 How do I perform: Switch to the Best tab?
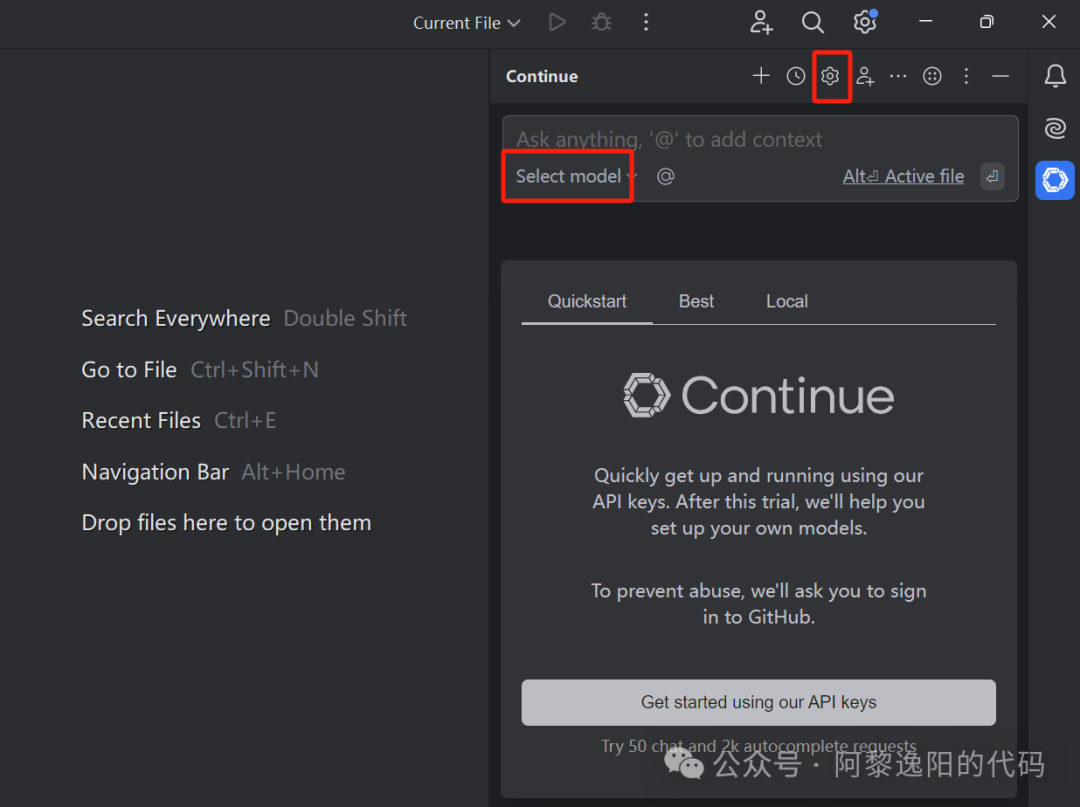coord(696,302)
